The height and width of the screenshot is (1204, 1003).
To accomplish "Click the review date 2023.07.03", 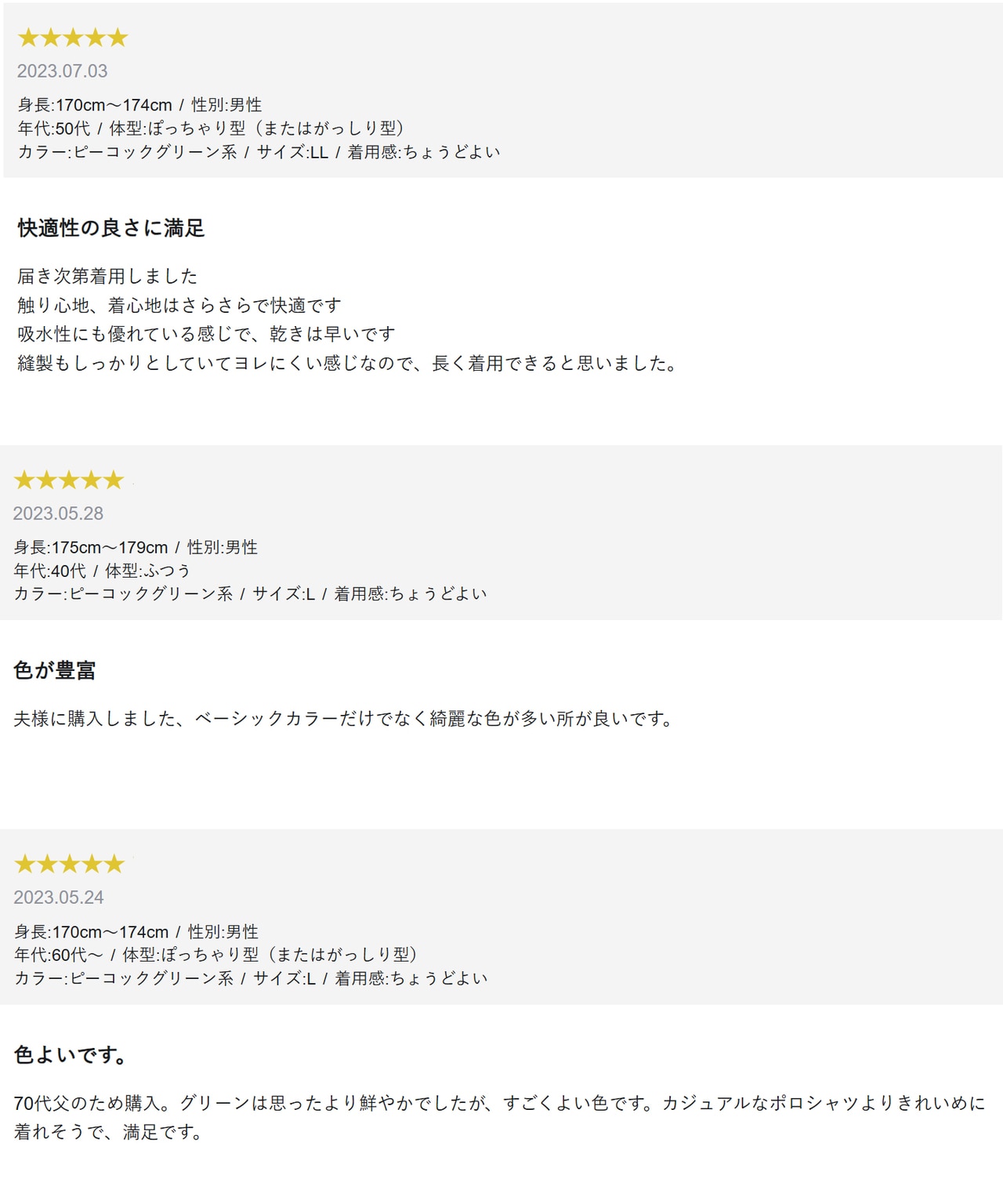I will [x=62, y=71].
